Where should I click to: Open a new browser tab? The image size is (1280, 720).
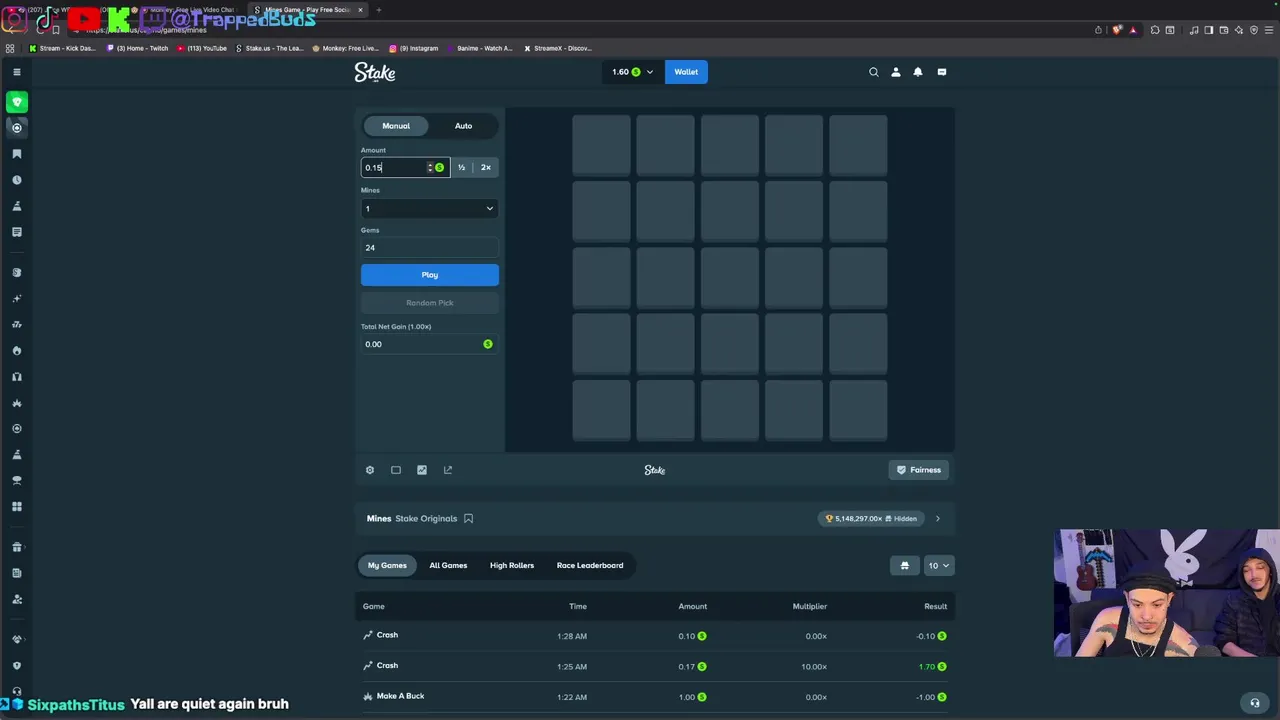(379, 10)
